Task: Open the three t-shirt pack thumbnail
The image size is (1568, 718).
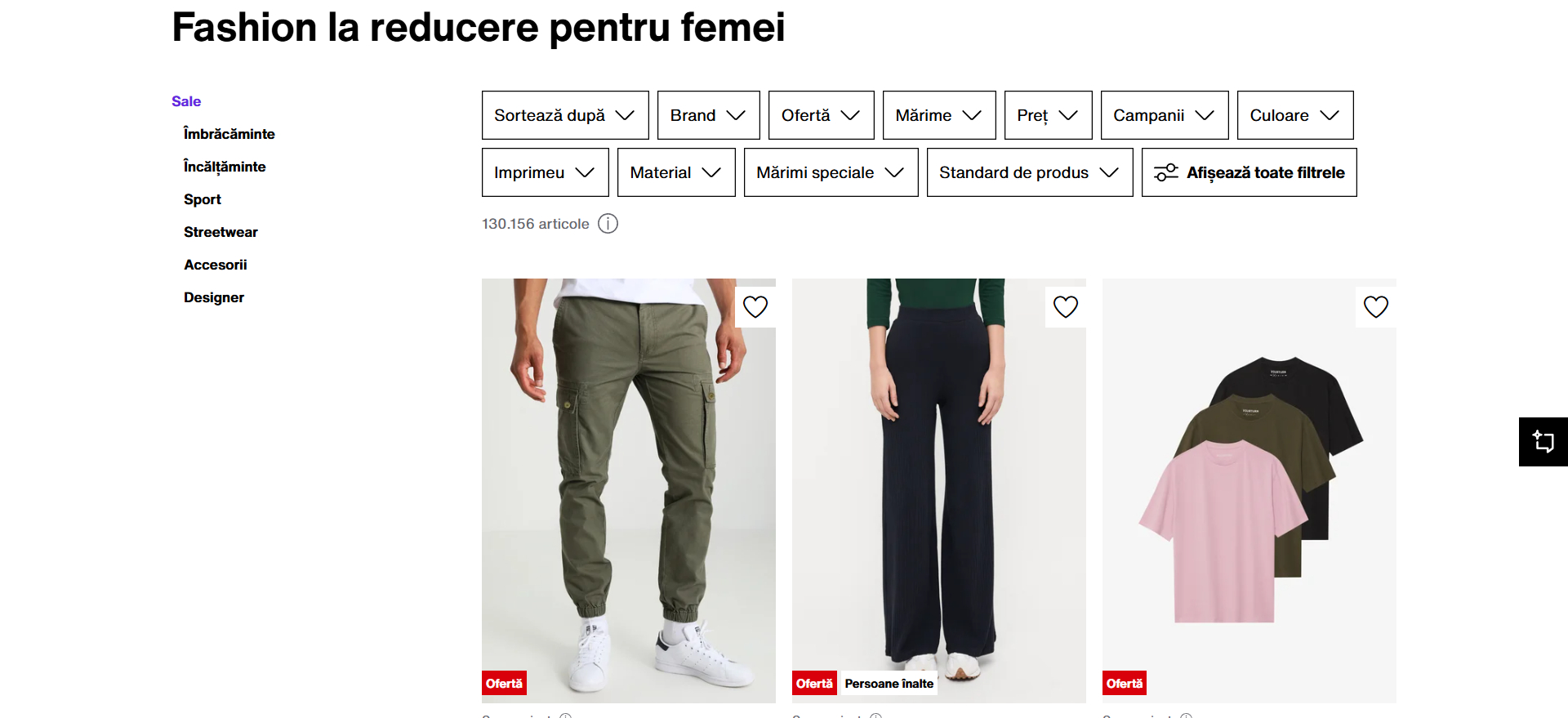Action: 1249,490
